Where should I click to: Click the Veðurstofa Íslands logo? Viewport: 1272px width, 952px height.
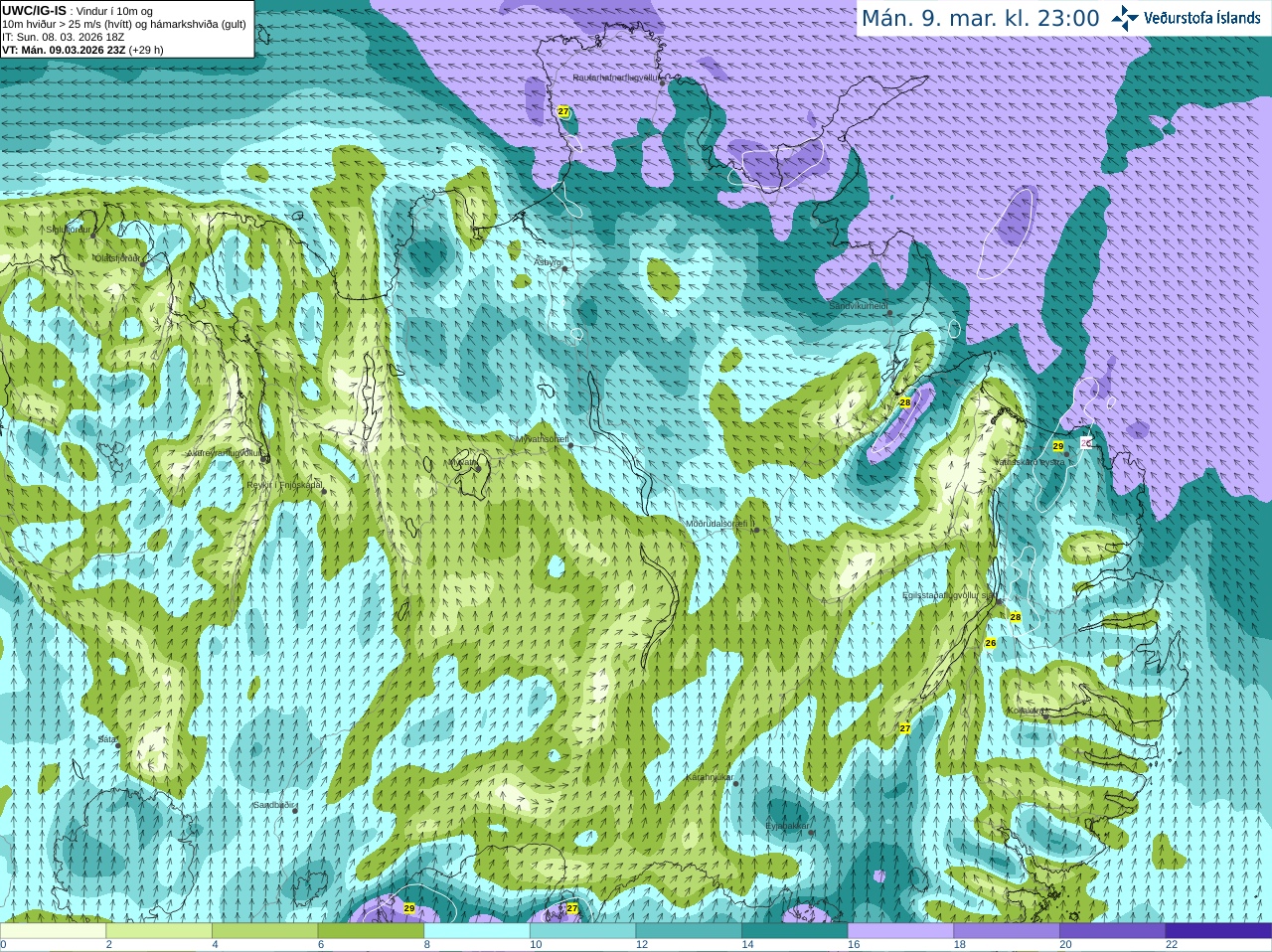[1186, 18]
